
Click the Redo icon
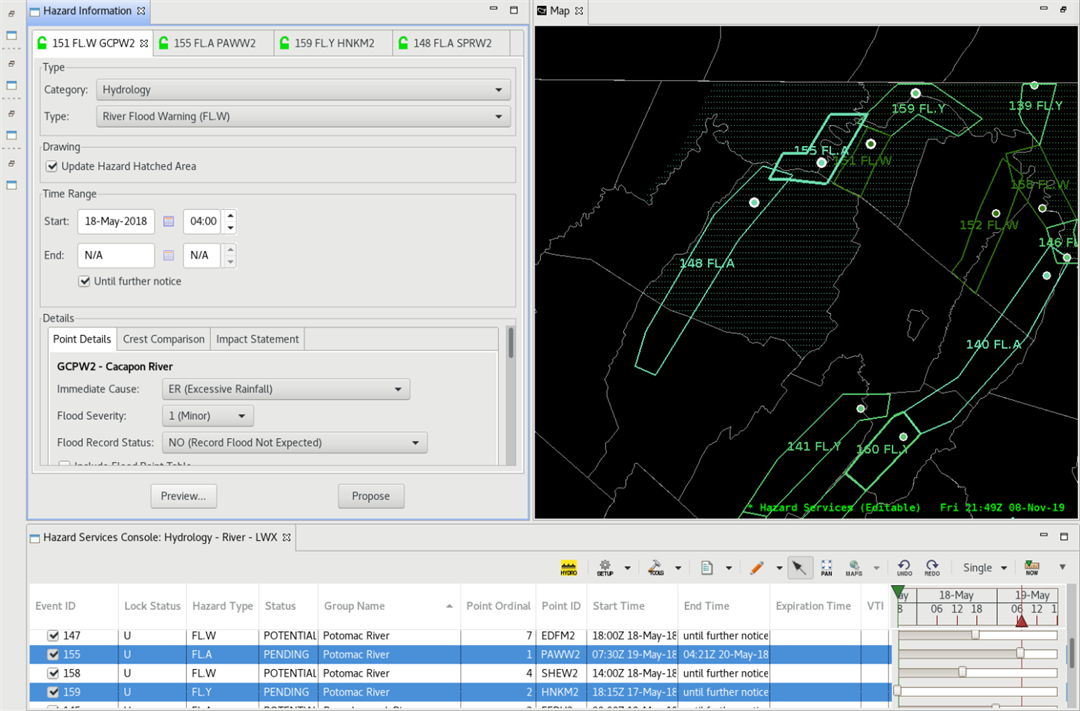pos(932,568)
